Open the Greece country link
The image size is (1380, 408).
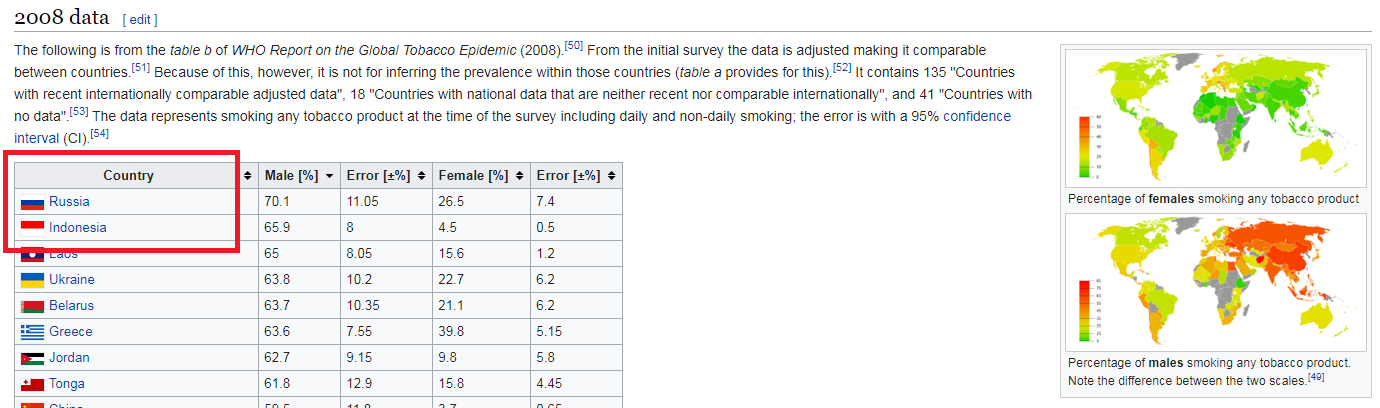click(70, 332)
